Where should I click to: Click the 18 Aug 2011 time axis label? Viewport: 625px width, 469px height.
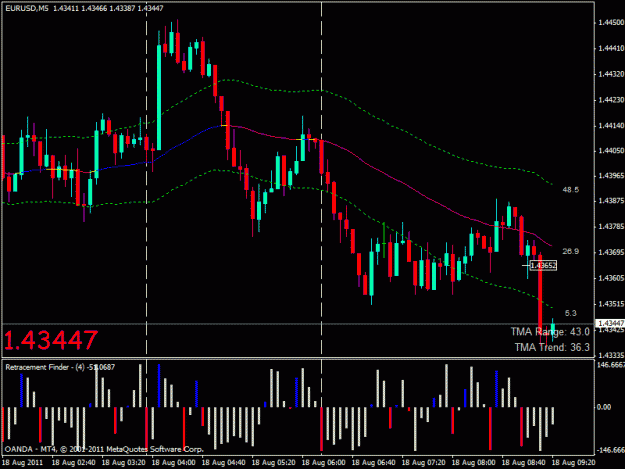tap(22, 462)
